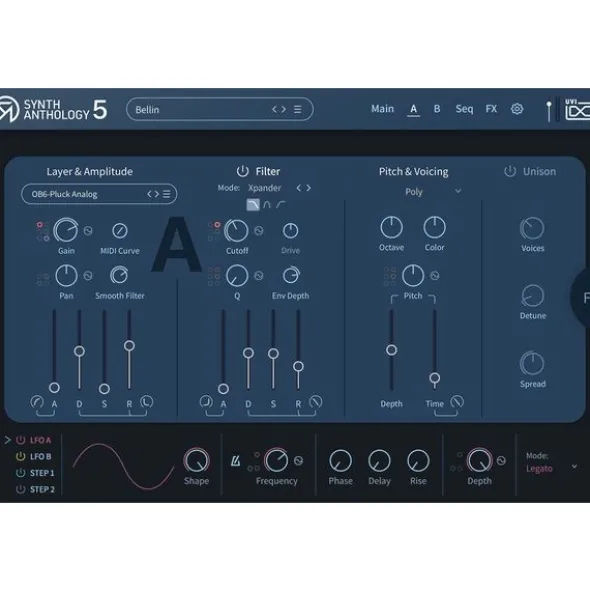Click filter release curve knob beside R
This screenshot has height=591, width=590.
coord(316,402)
